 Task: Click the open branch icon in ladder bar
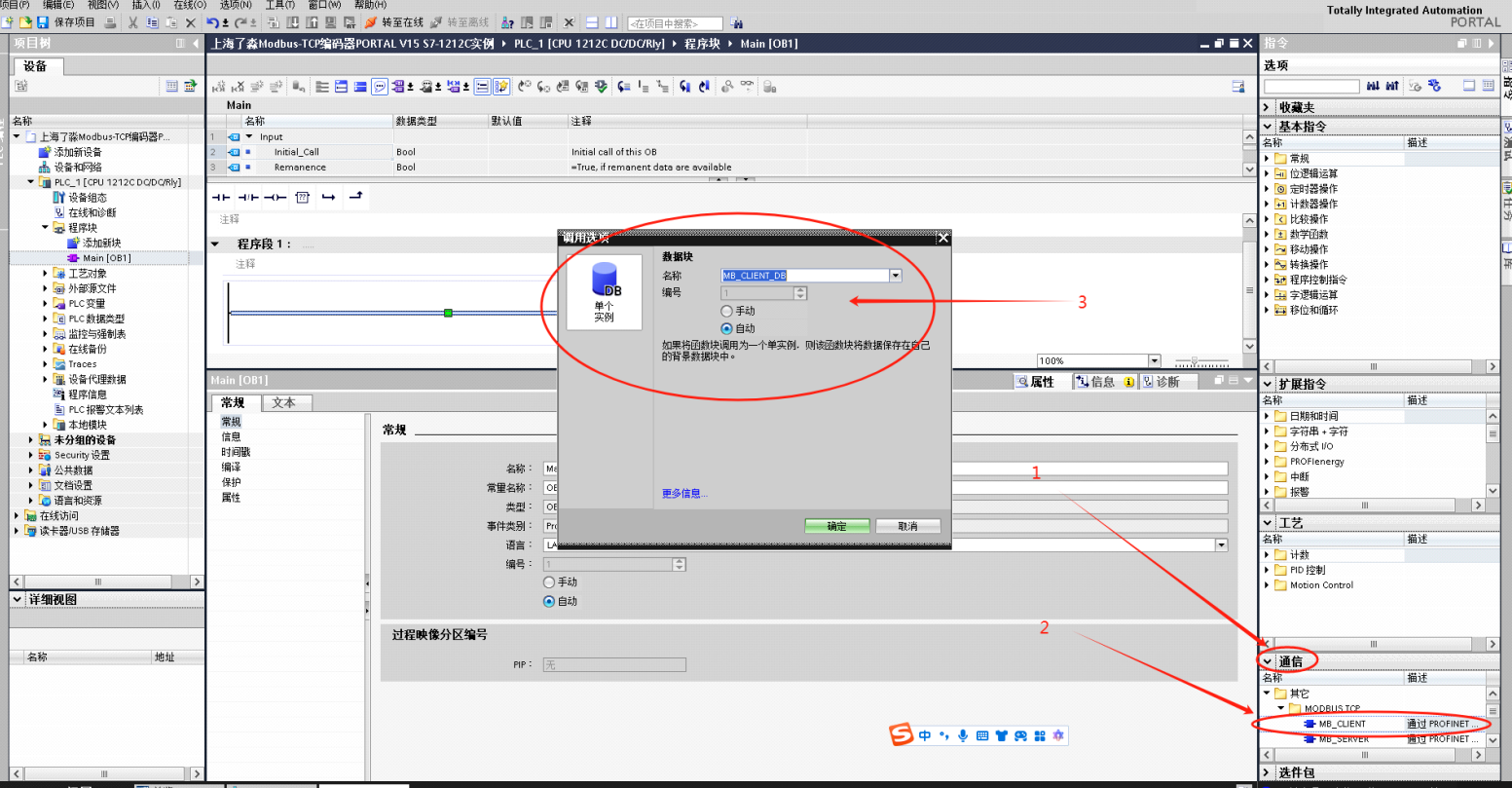(329, 198)
